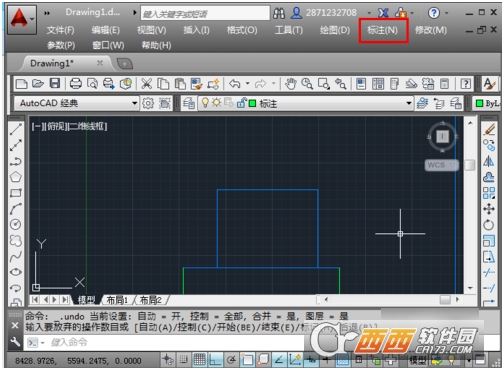This screenshot has height=370, width=504.
Task: Expand the Help dropdown arrow in title bar
Action: point(447,13)
